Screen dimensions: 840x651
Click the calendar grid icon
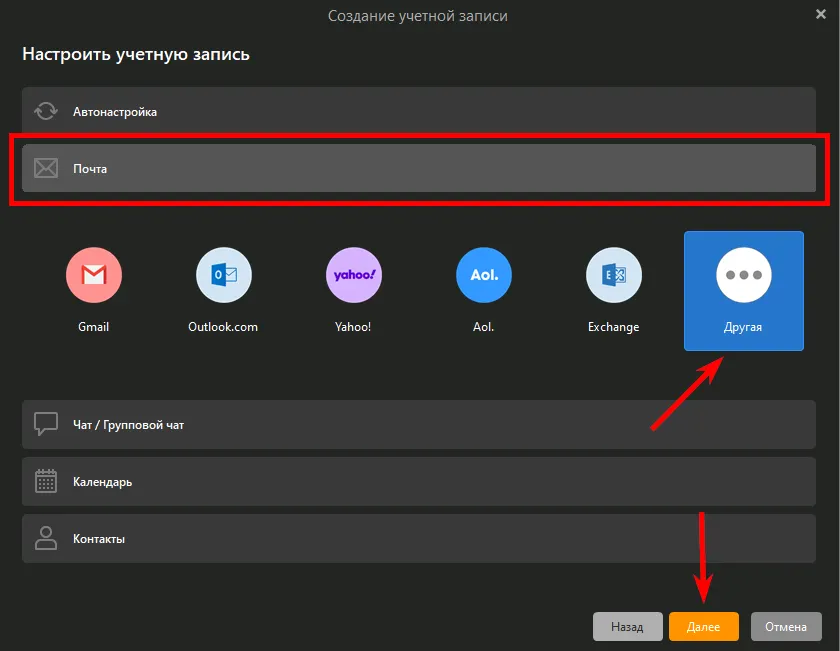click(46, 481)
